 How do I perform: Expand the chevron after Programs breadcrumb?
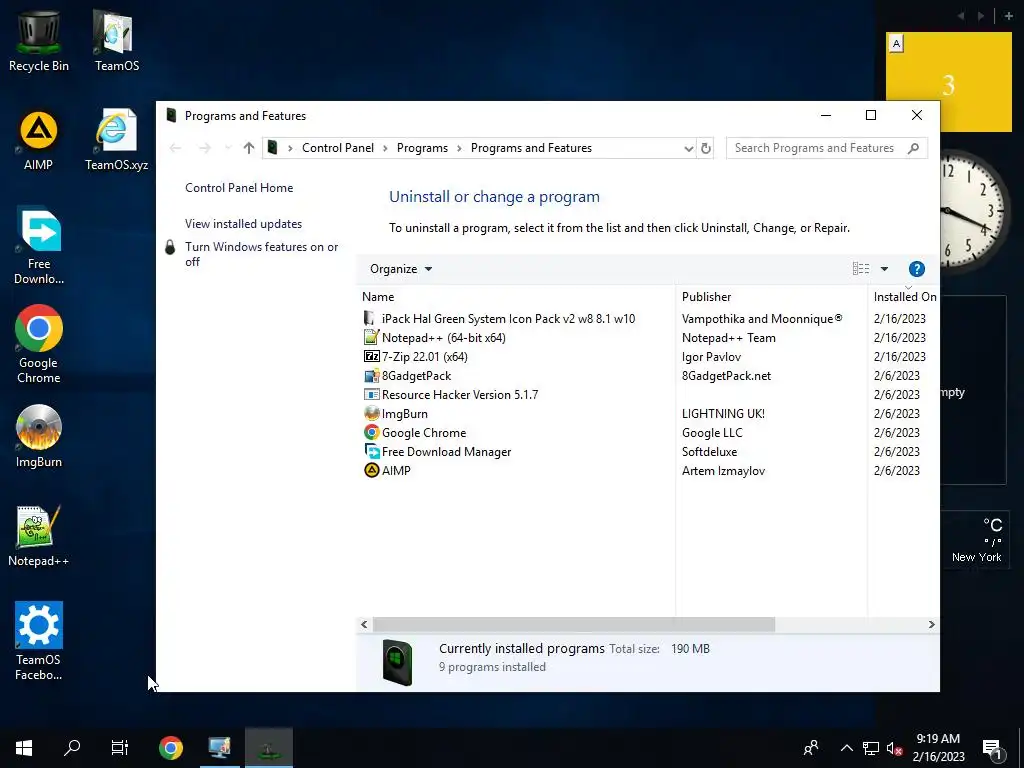click(459, 148)
